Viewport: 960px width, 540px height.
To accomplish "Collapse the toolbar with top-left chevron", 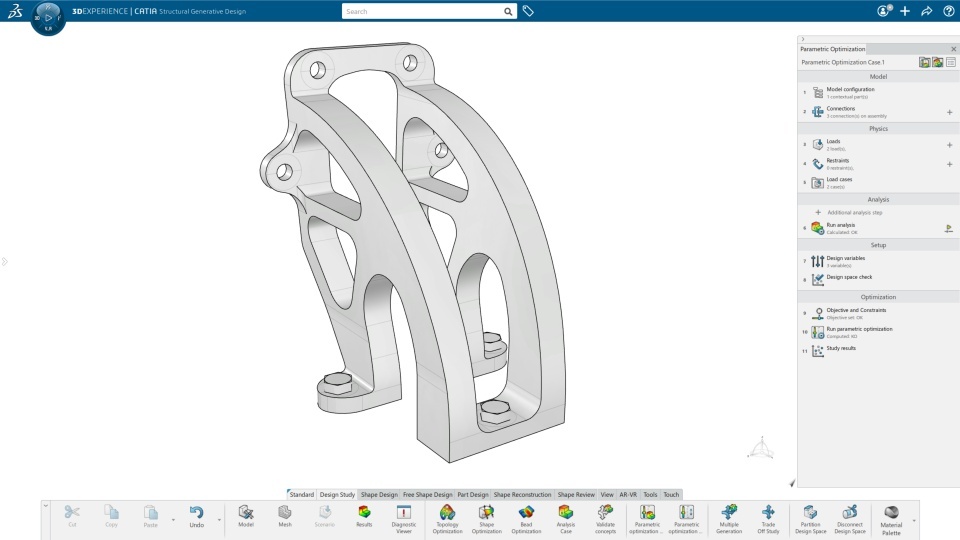I will tap(45, 506).
